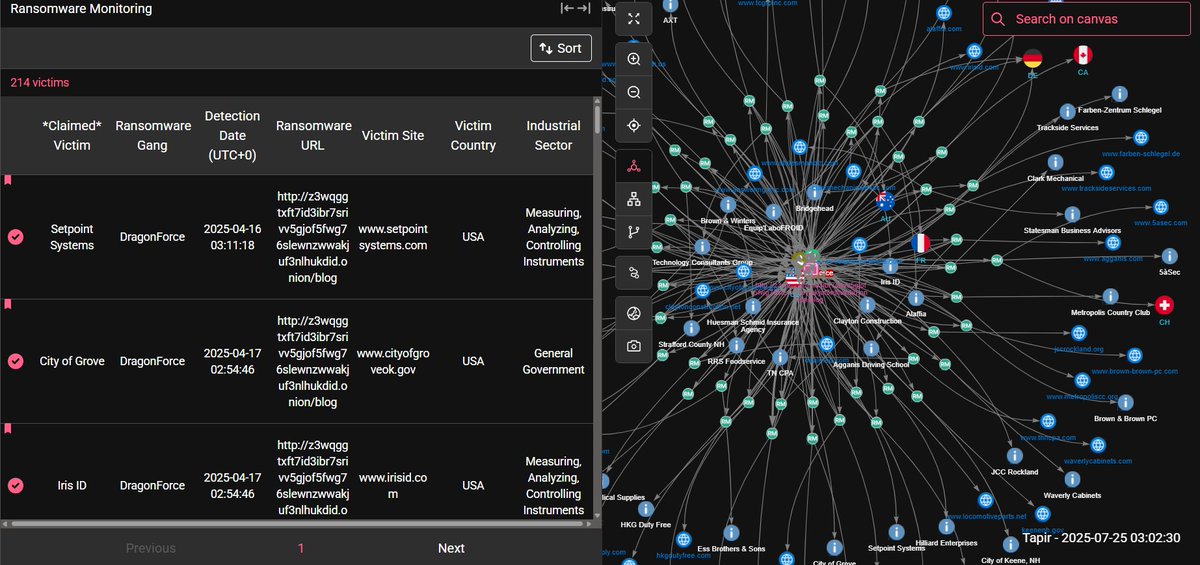Open the pie chart analytics icon

pyautogui.click(x=633, y=313)
